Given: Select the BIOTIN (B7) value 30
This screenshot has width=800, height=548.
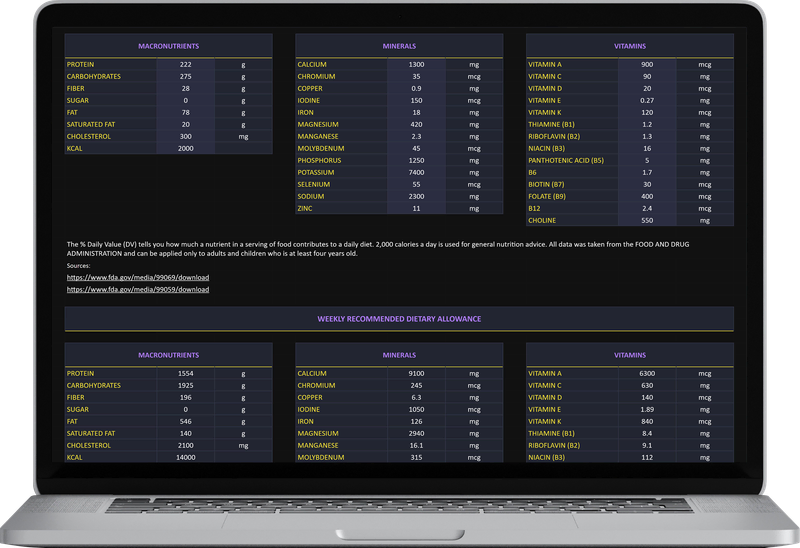Looking at the screenshot, I should click(x=647, y=184).
